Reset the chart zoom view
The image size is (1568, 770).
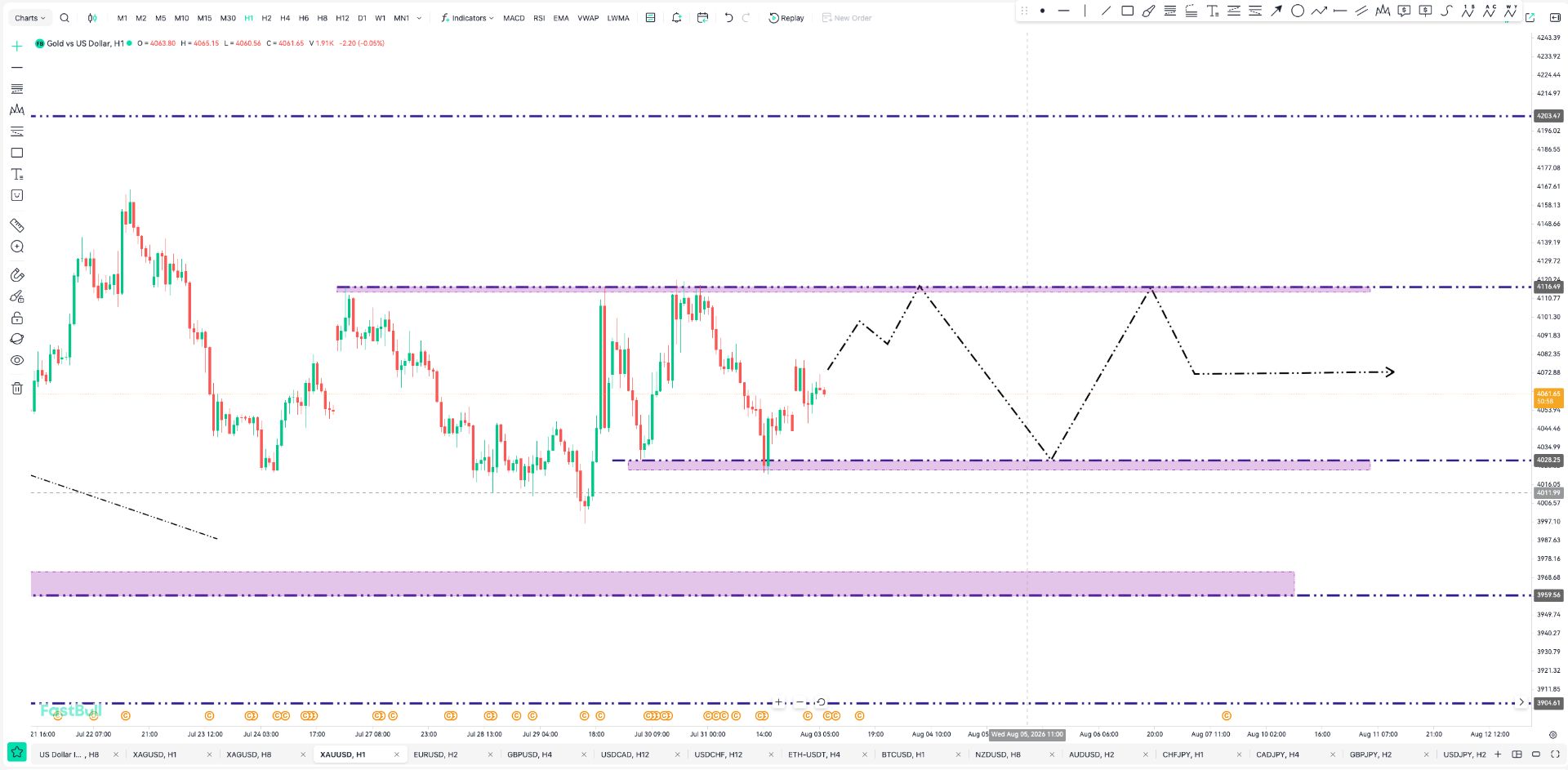click(821, 702)
